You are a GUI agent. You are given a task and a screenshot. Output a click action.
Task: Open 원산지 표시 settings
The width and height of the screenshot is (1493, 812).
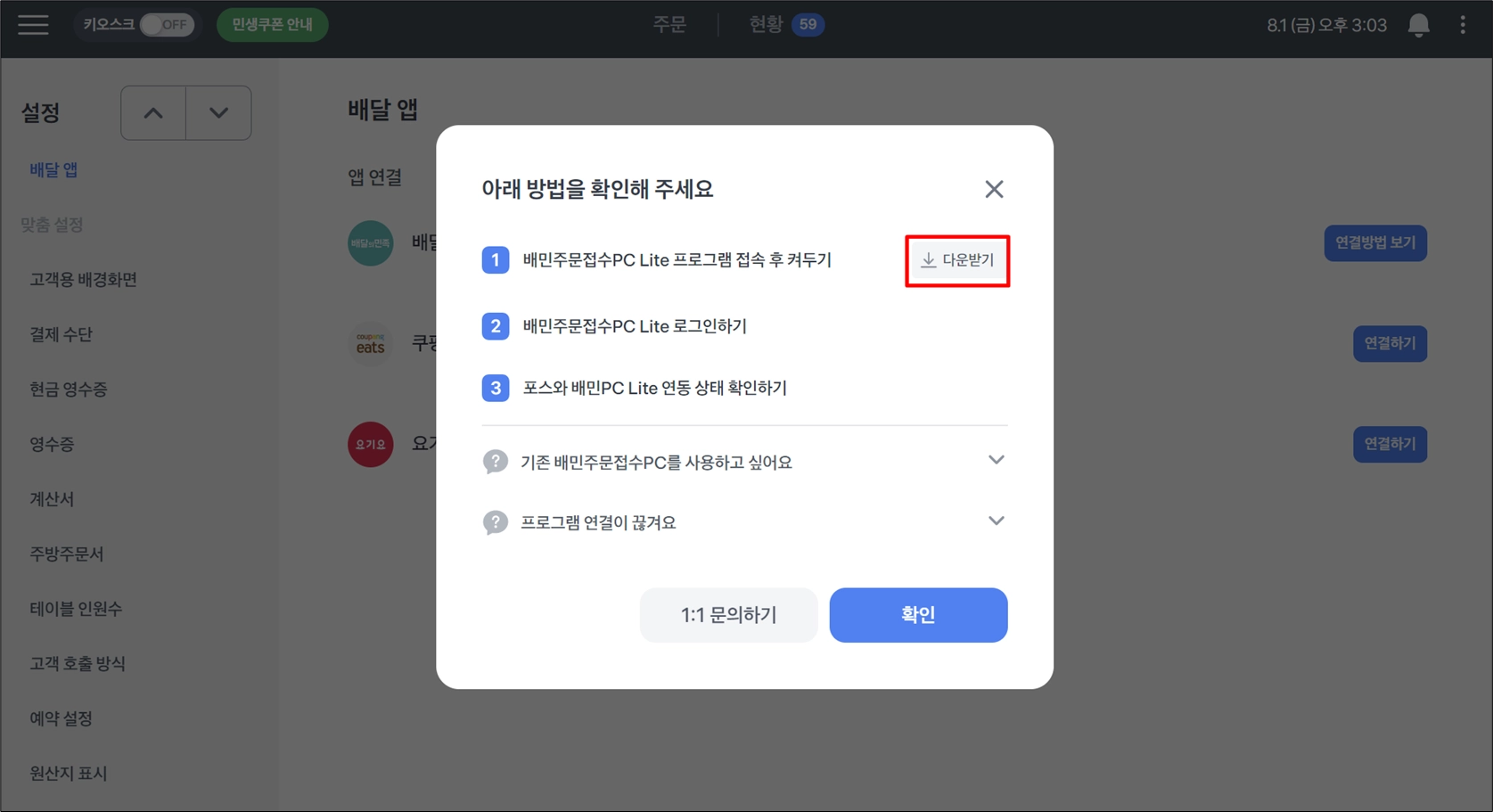point(69,774)
